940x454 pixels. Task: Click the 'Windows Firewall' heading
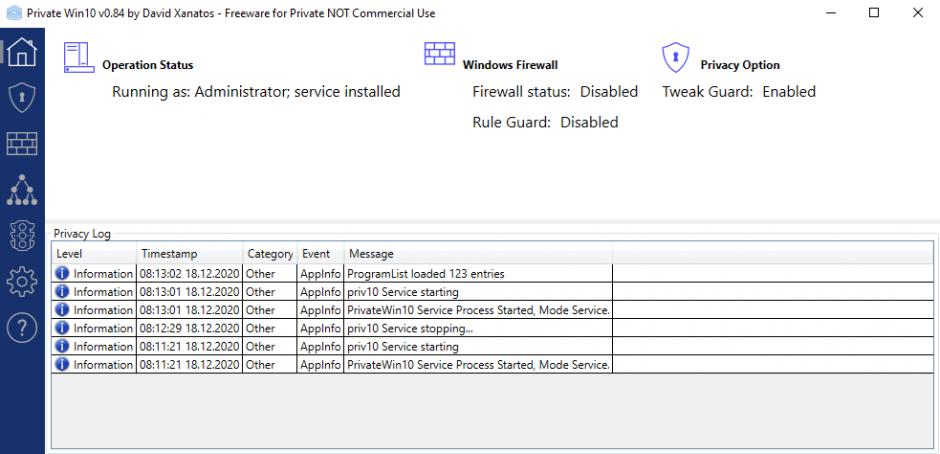[x=510, y=65]
